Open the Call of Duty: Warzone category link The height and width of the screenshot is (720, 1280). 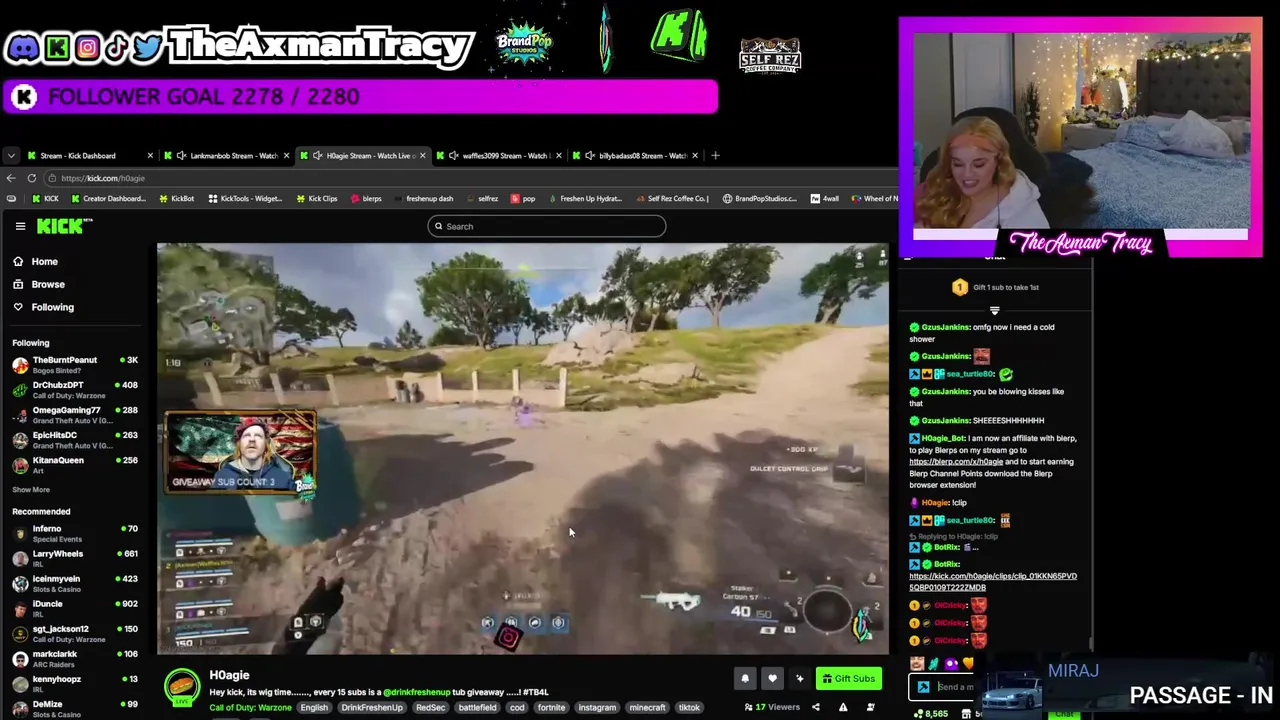click(251, 708)
